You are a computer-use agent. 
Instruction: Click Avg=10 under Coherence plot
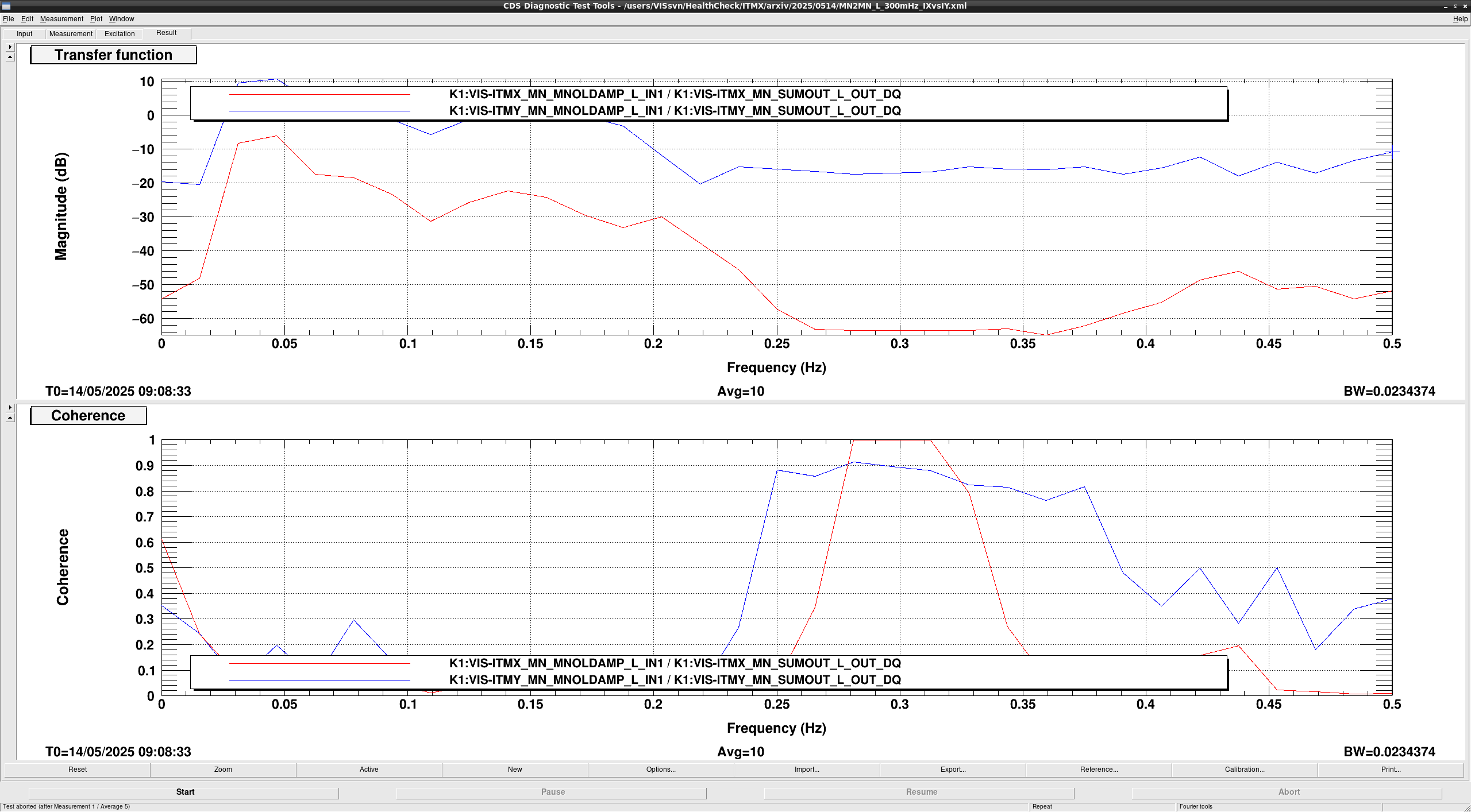point(741,752)
